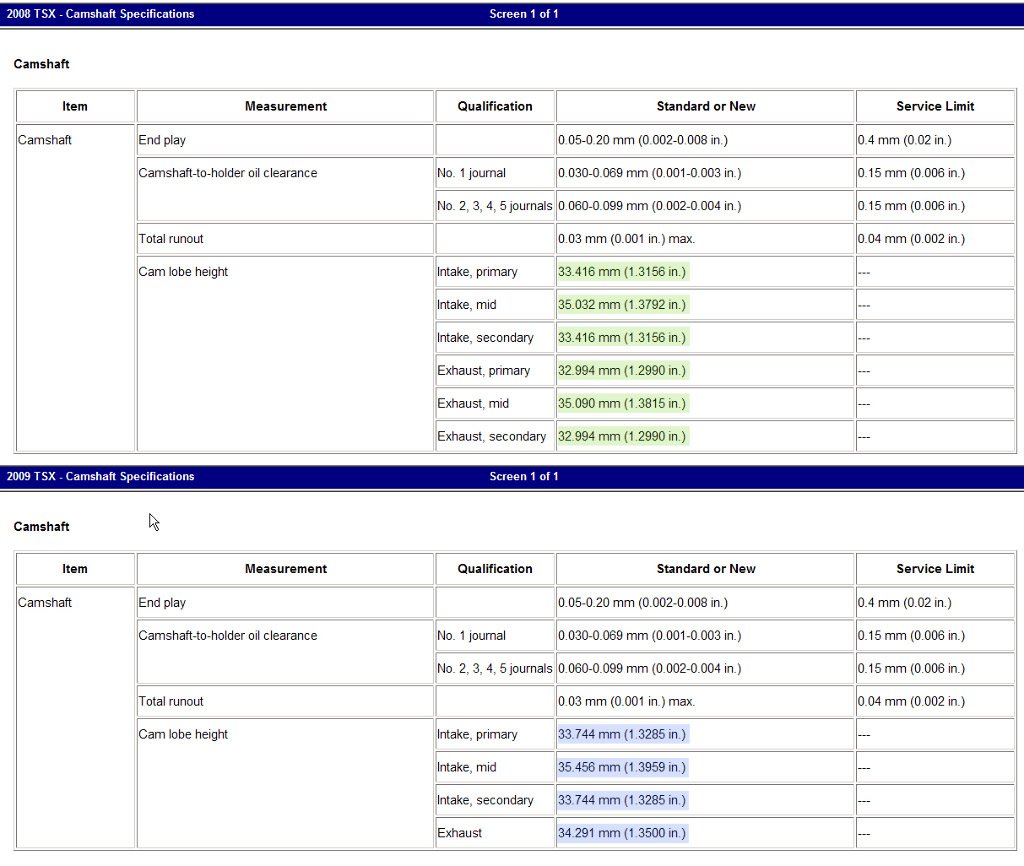
Task: Click "No. 1 journal" in the 2008 table
Action: pos(472,173)
